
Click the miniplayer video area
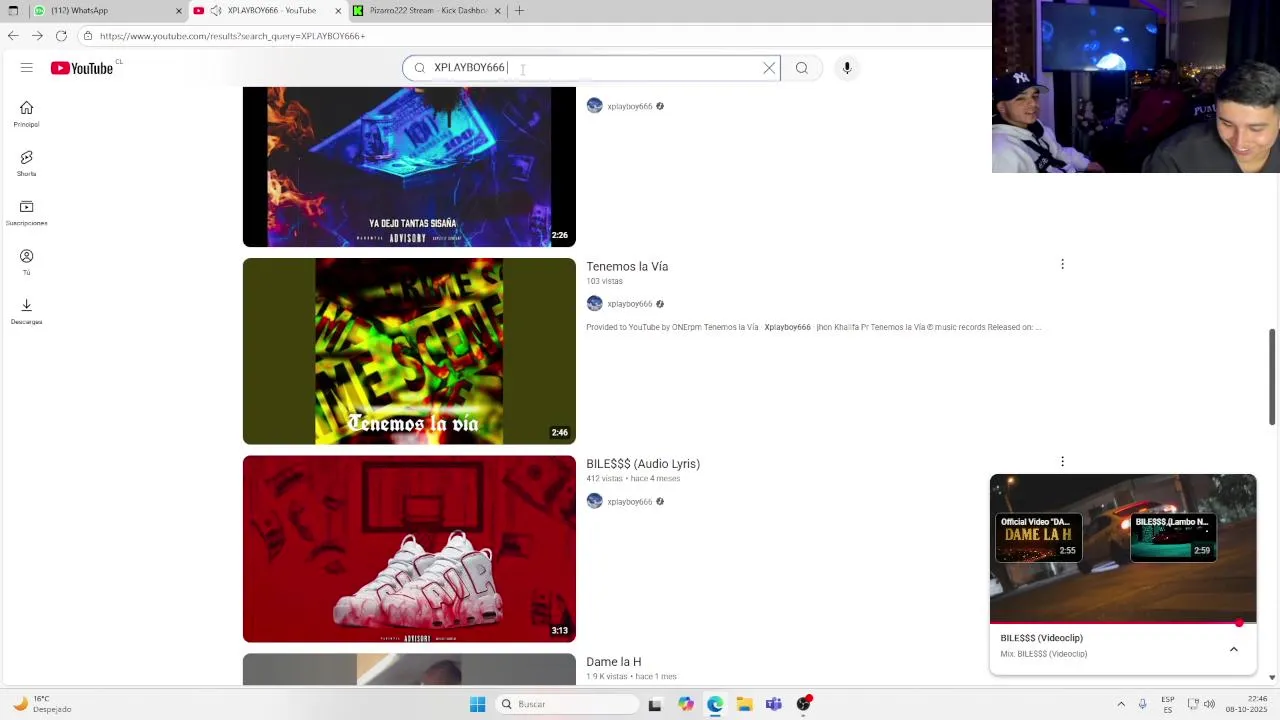tap(1123, 548)
